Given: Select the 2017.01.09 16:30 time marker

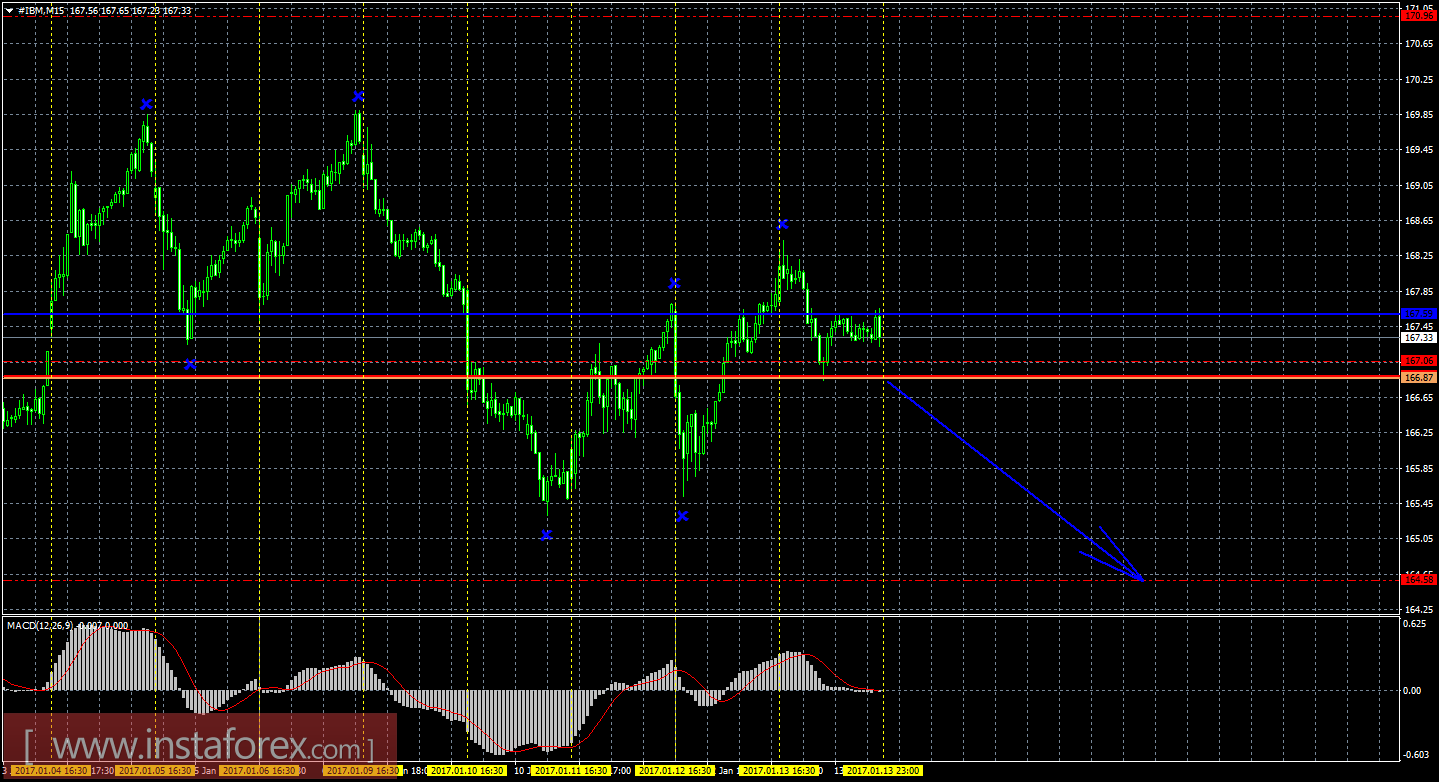Looking at the screenshot, I should 362,771.
